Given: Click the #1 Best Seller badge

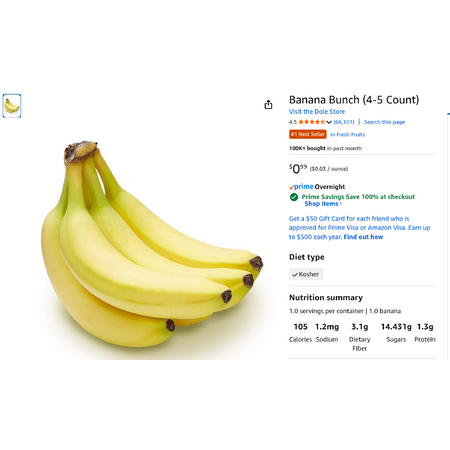Looking at the screenshot, I should [x=308, y=134].
